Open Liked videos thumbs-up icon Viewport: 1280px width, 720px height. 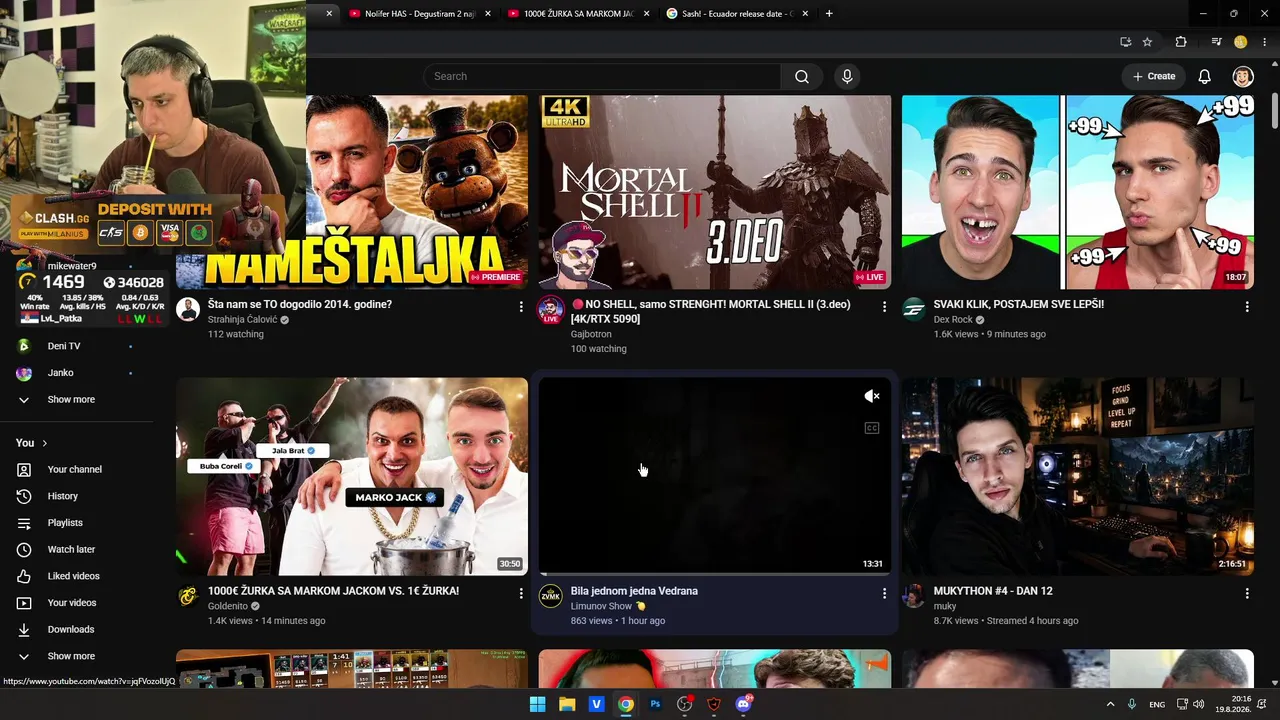tap(24, 576)
